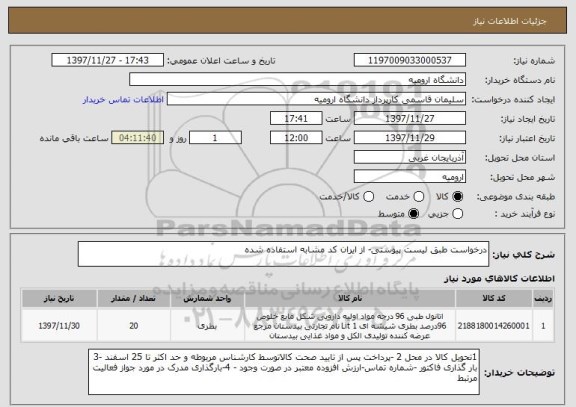Click the نام دستگاه خریدار field
This screenshot has width=576, height=407.
(298, 80)
